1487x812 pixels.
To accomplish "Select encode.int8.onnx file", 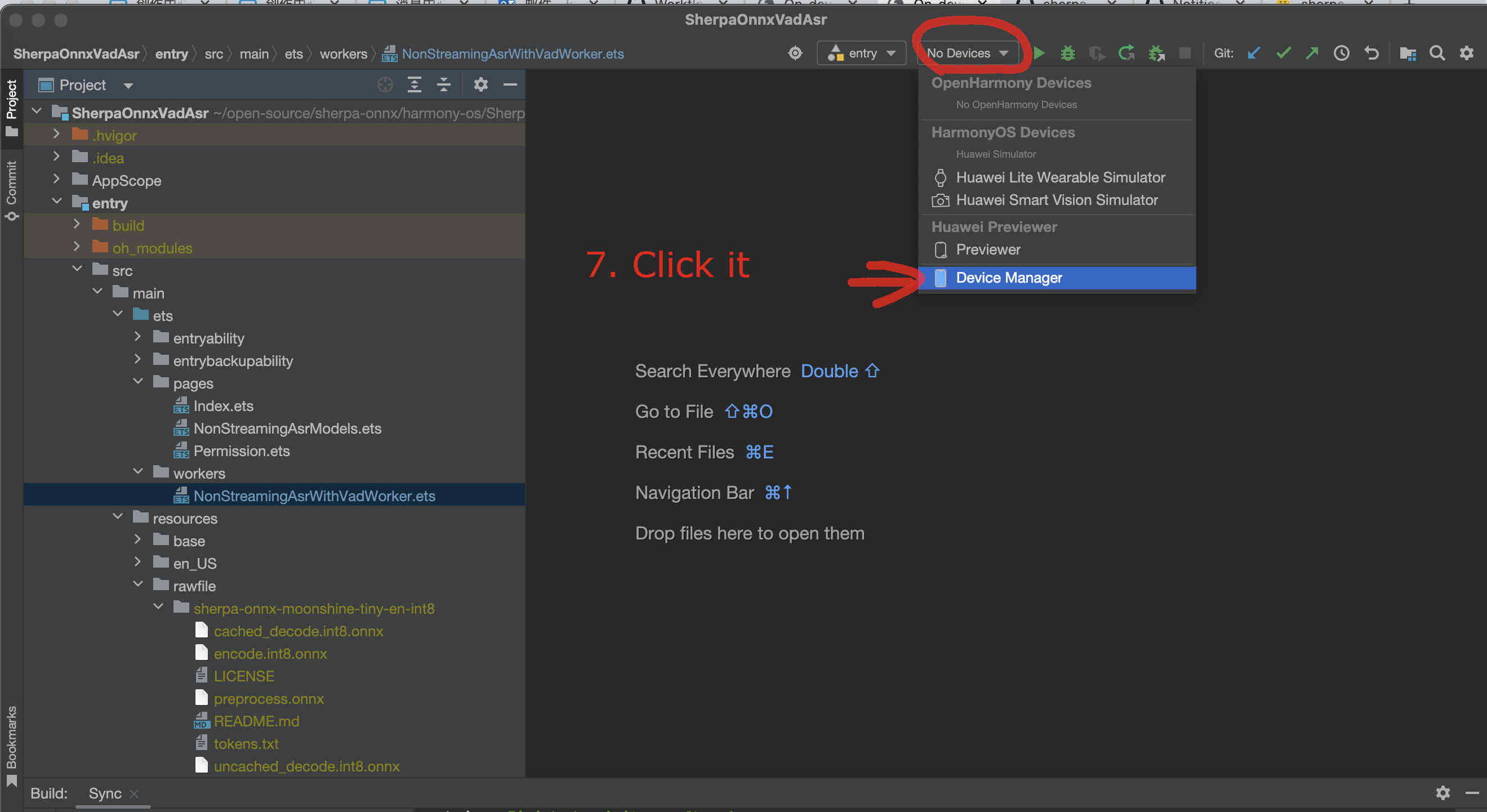I will click(x=270, y=653).
